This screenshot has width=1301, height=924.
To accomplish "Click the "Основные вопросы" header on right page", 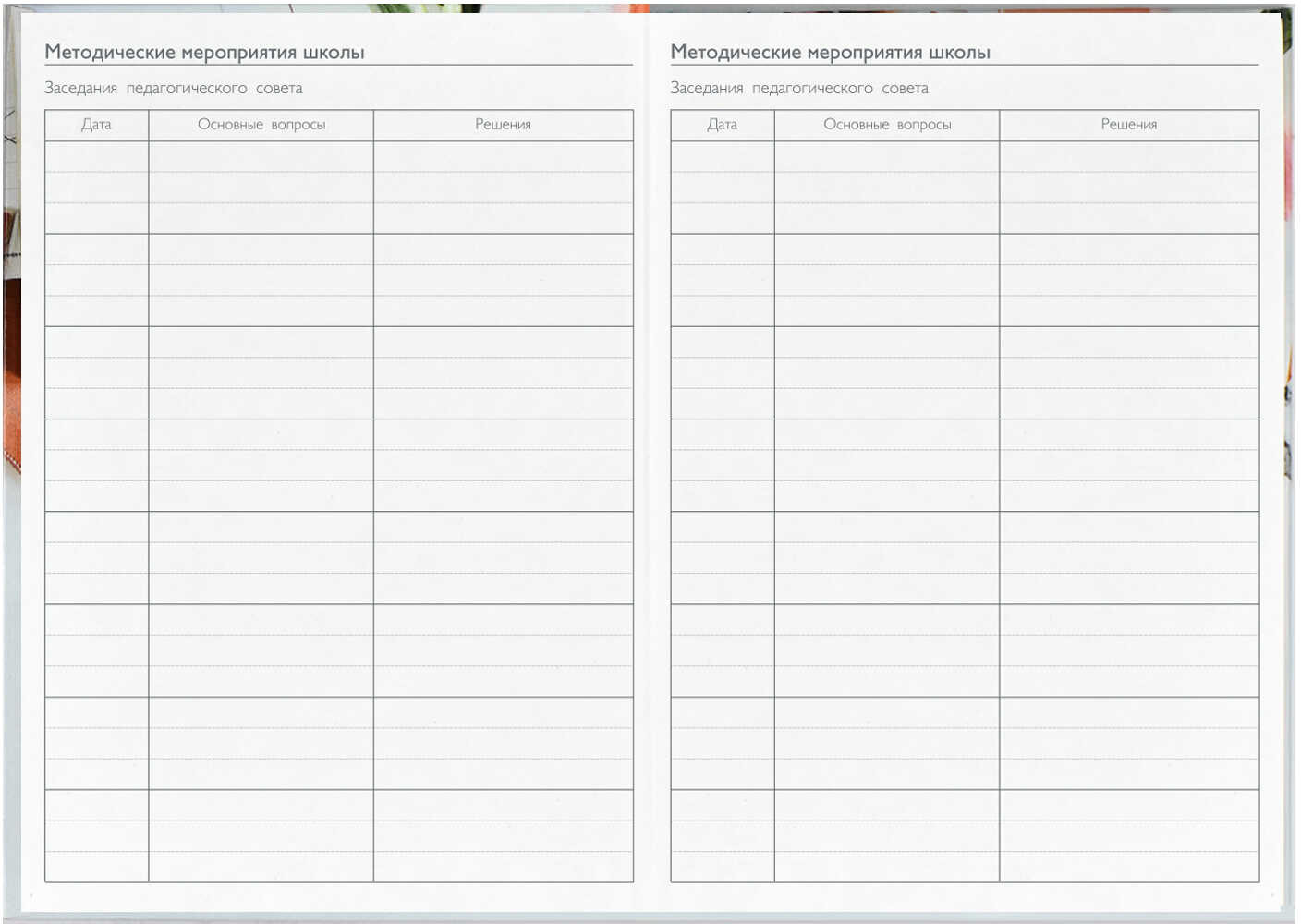I will click(887, 125).
